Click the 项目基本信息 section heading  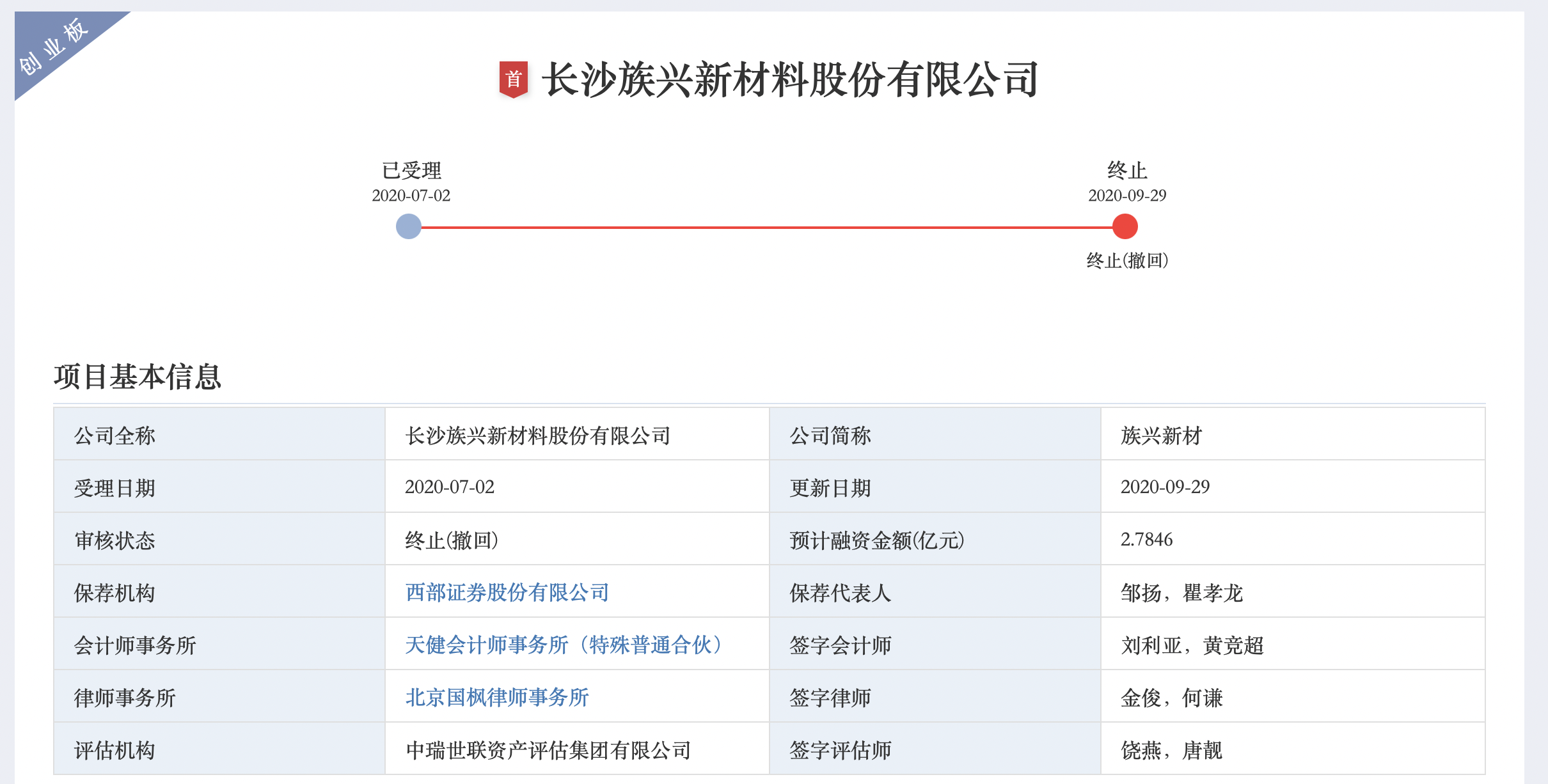138,377
